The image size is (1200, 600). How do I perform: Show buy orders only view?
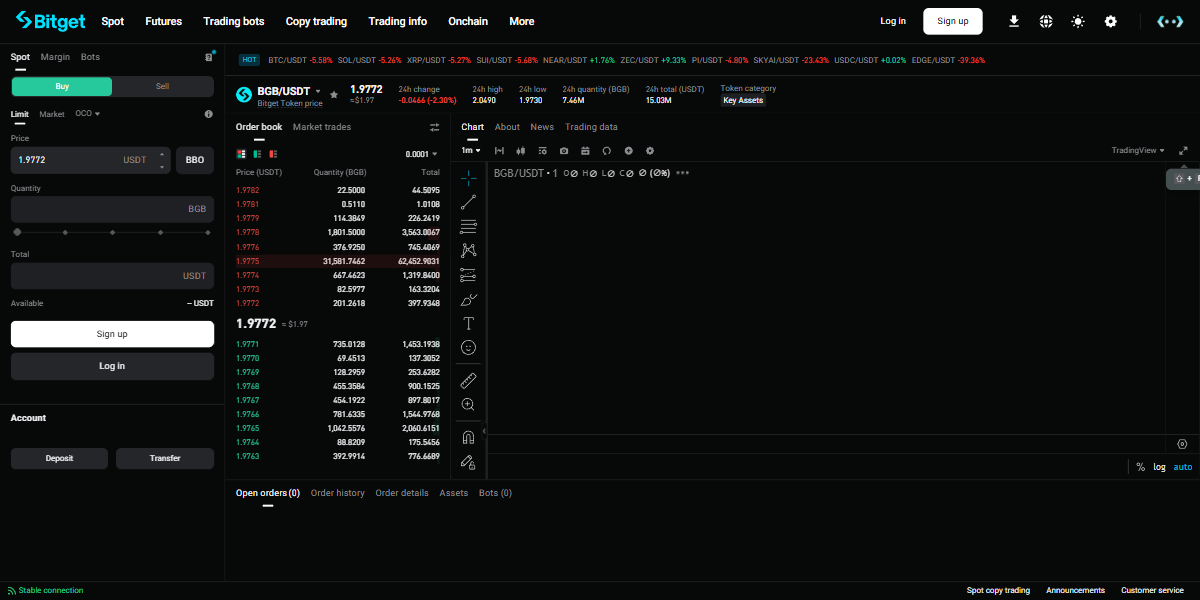(x=258, y=154)
